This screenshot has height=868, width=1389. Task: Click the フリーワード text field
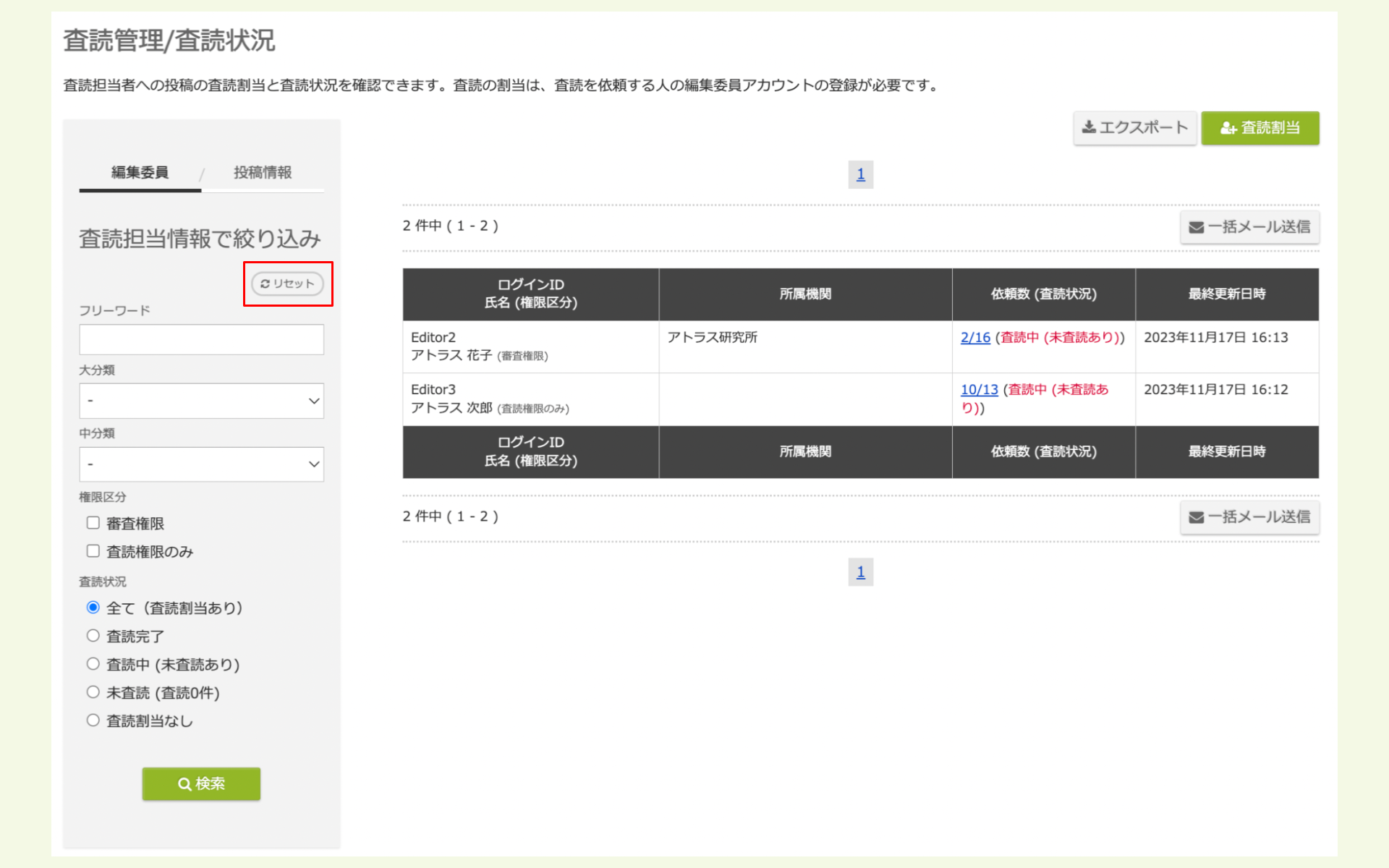[x=201, y=340]
